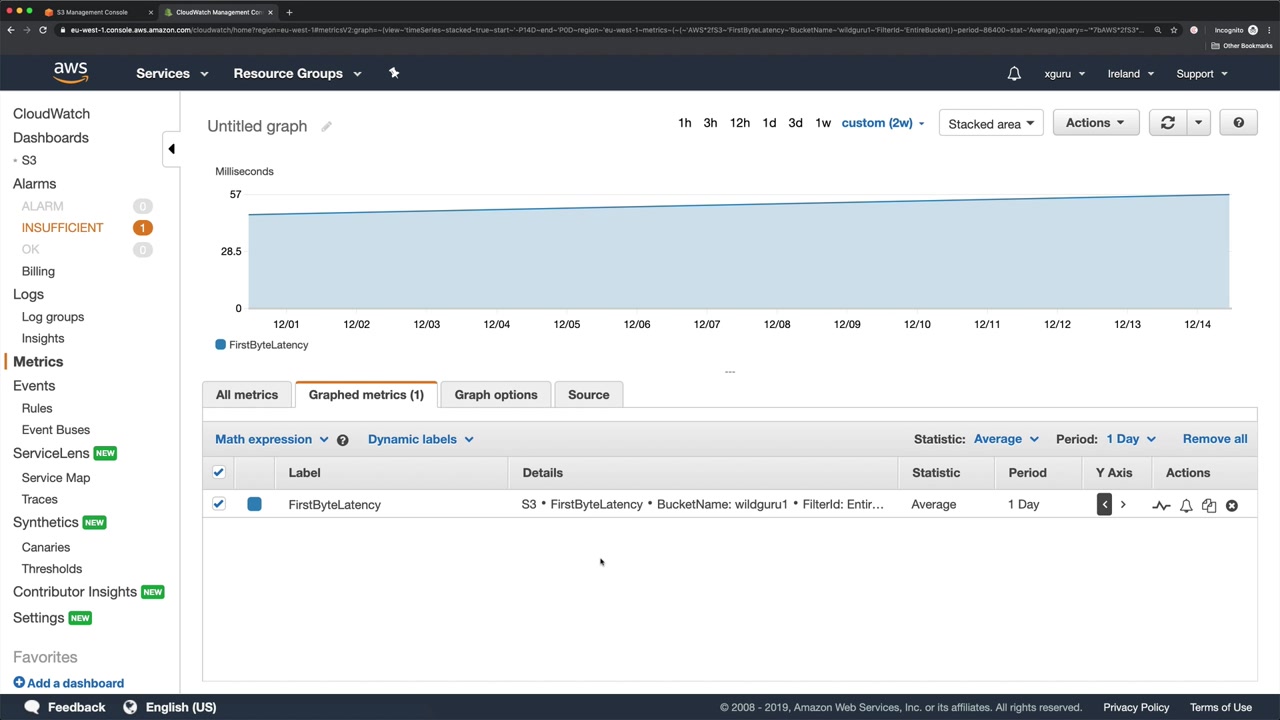Open the help question mark button

(1238, 123)
